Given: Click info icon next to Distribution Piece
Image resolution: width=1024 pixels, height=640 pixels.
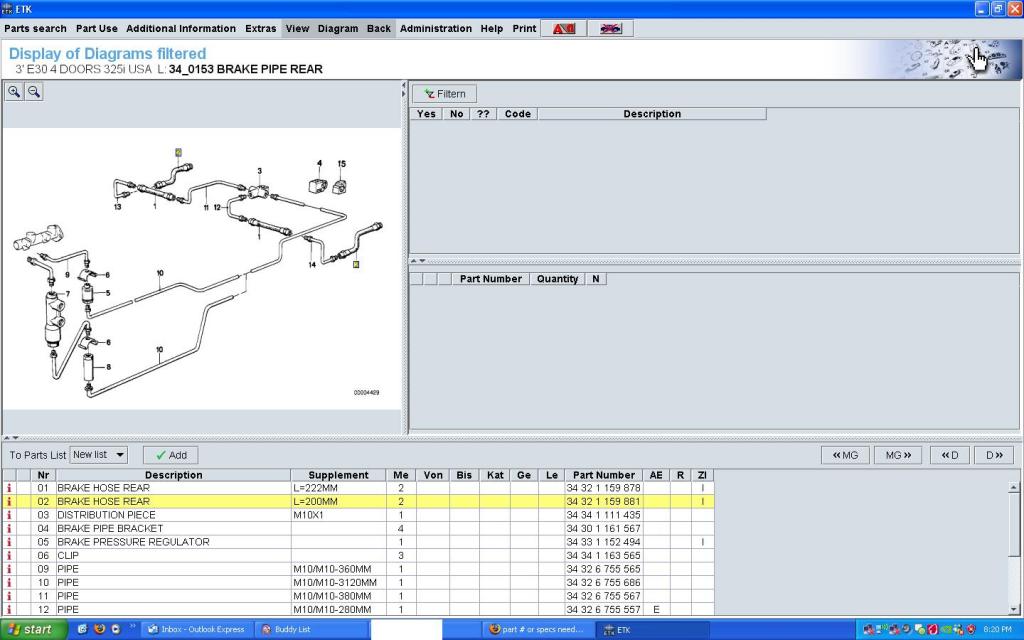Looking at the screenshot, I should 9,515.
